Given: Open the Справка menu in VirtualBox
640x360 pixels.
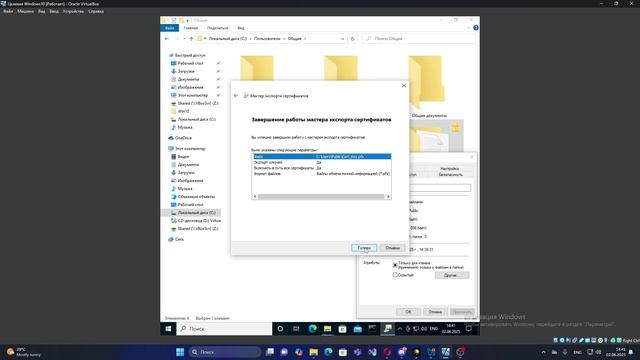Looking at the screenshot, I should coord(96,11).
